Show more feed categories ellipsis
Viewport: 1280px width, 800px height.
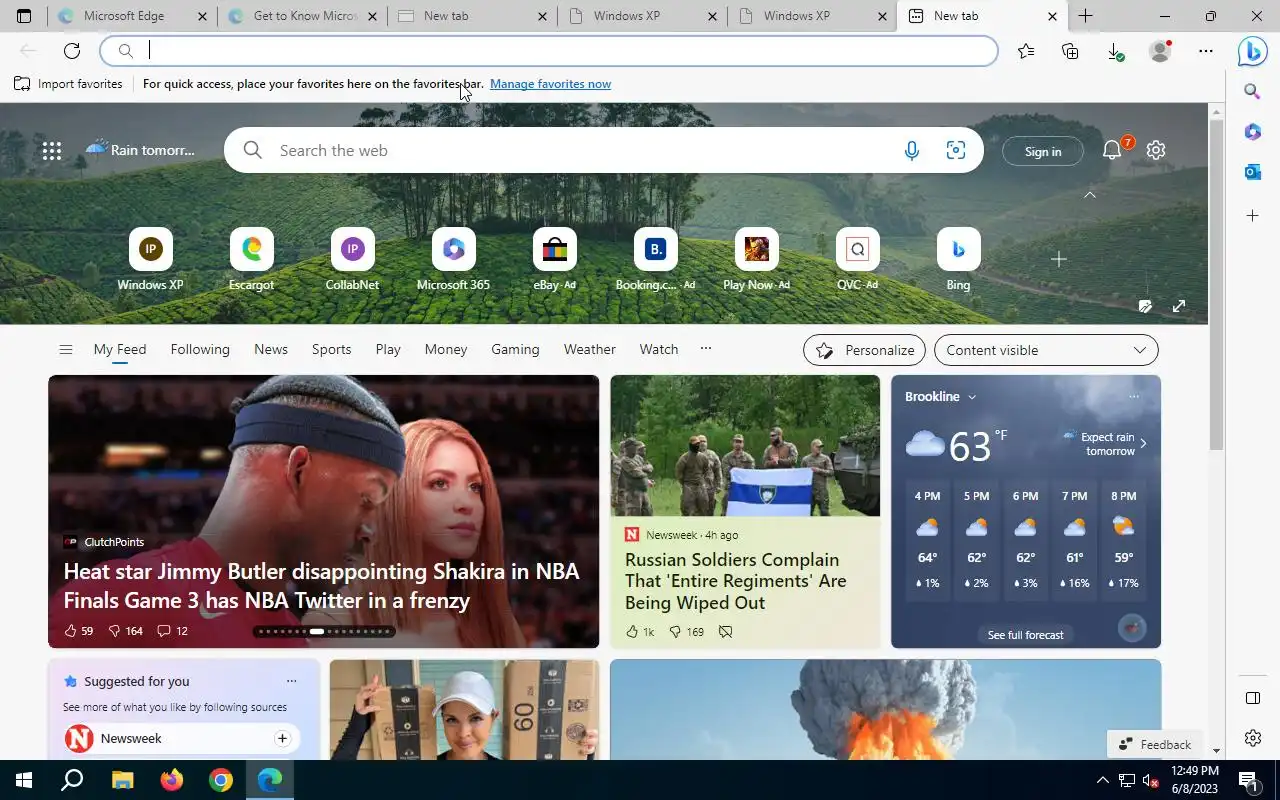(706, 348)
